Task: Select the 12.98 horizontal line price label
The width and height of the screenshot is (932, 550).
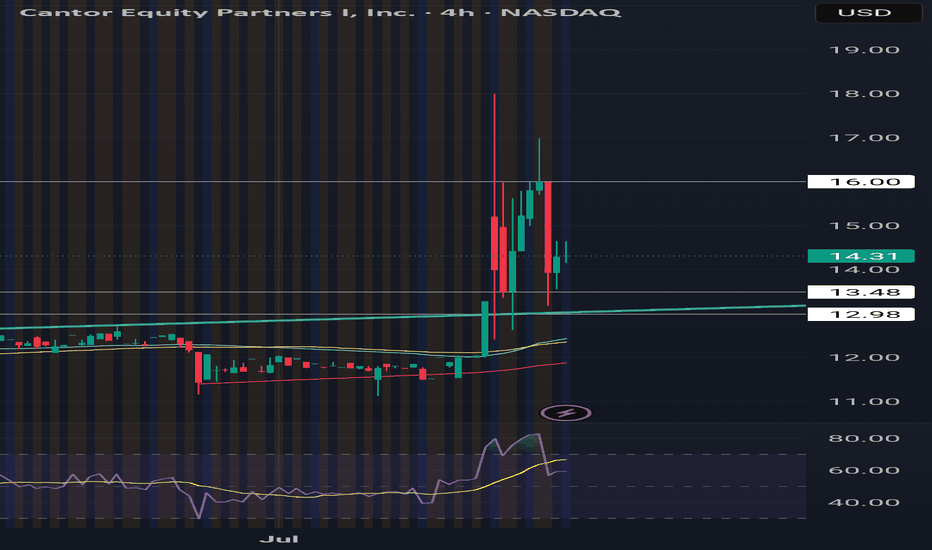Action: [x=861, y=314]
